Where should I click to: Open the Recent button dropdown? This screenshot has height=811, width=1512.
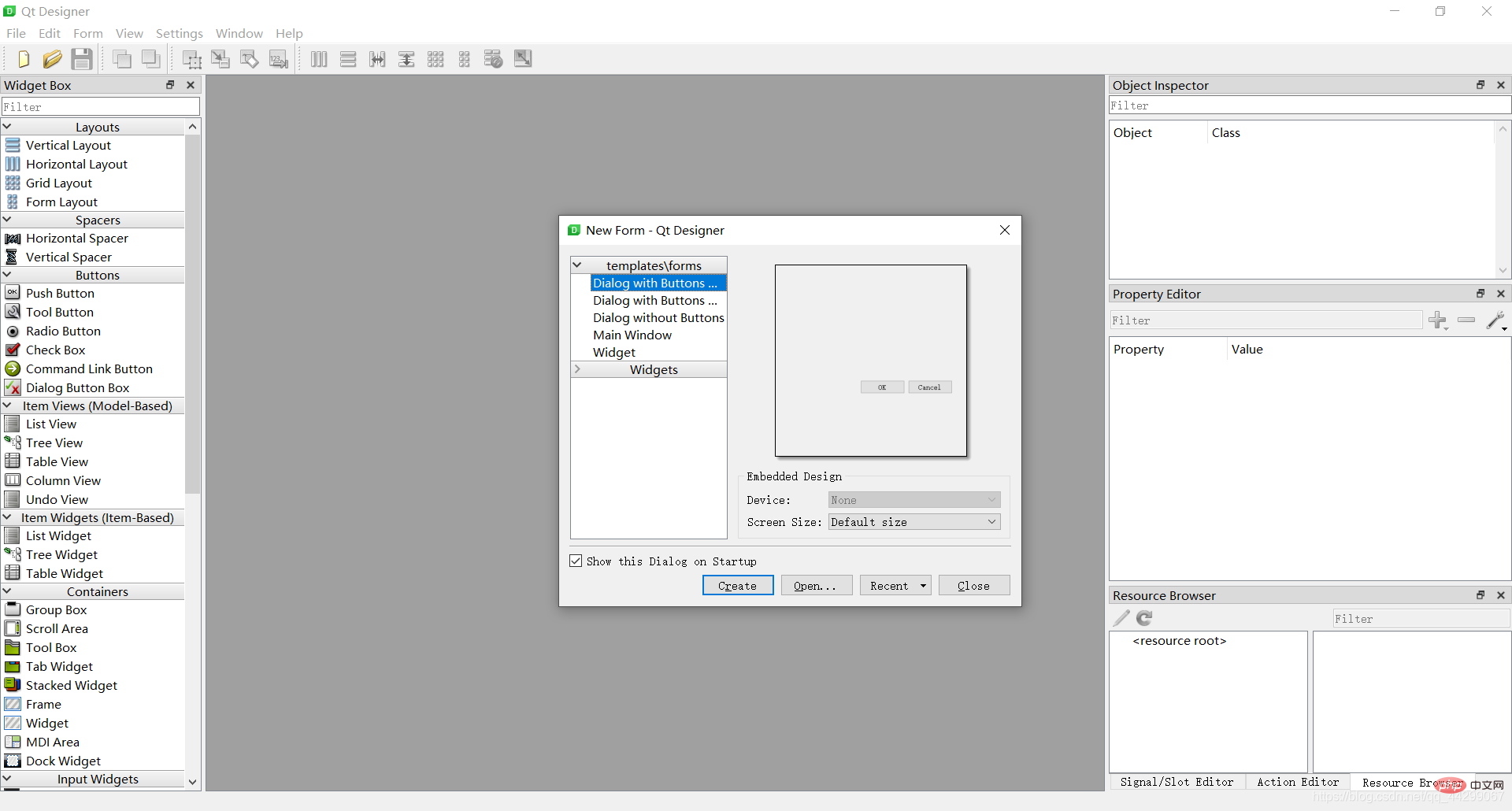(923, 586)
